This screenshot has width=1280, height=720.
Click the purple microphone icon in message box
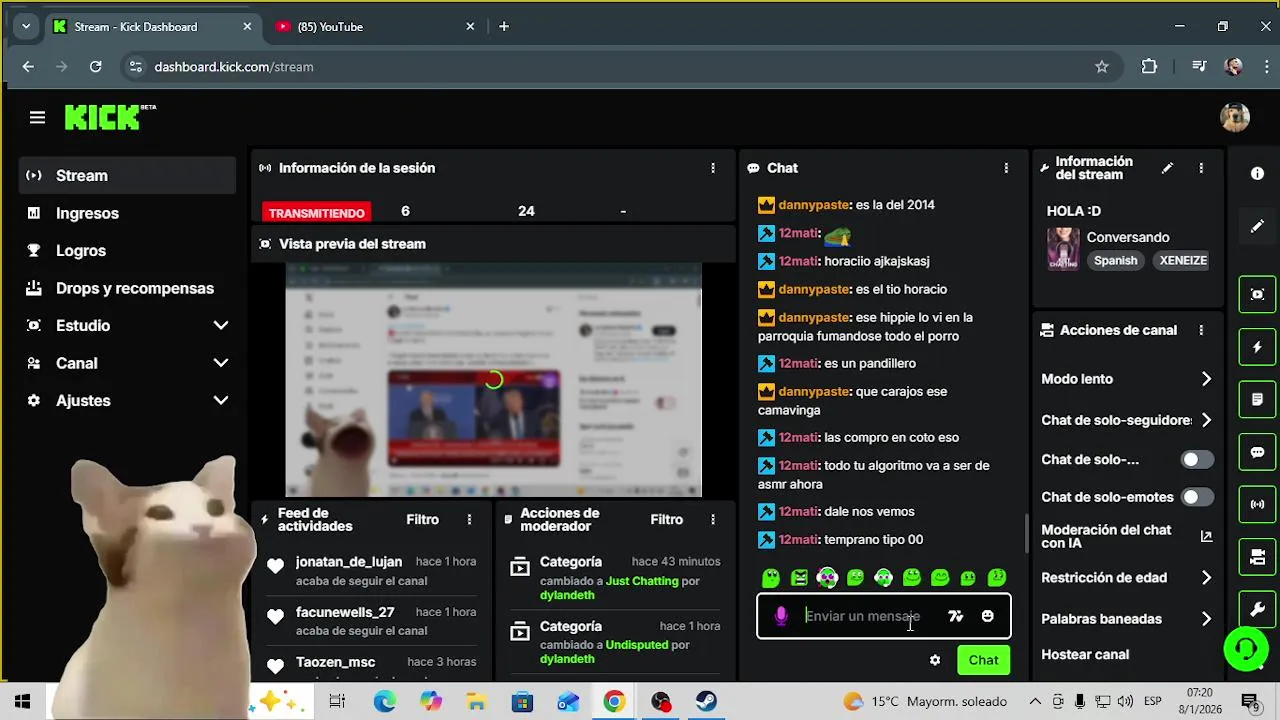pyautogui.click(x=781, y=616)
